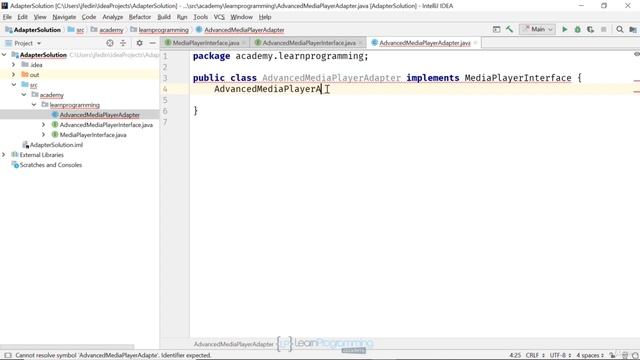Screen dimensions: 640x360
Task: Change CRLF line separator in status bar
Action: pyautogui.click(x=535, y=356)
